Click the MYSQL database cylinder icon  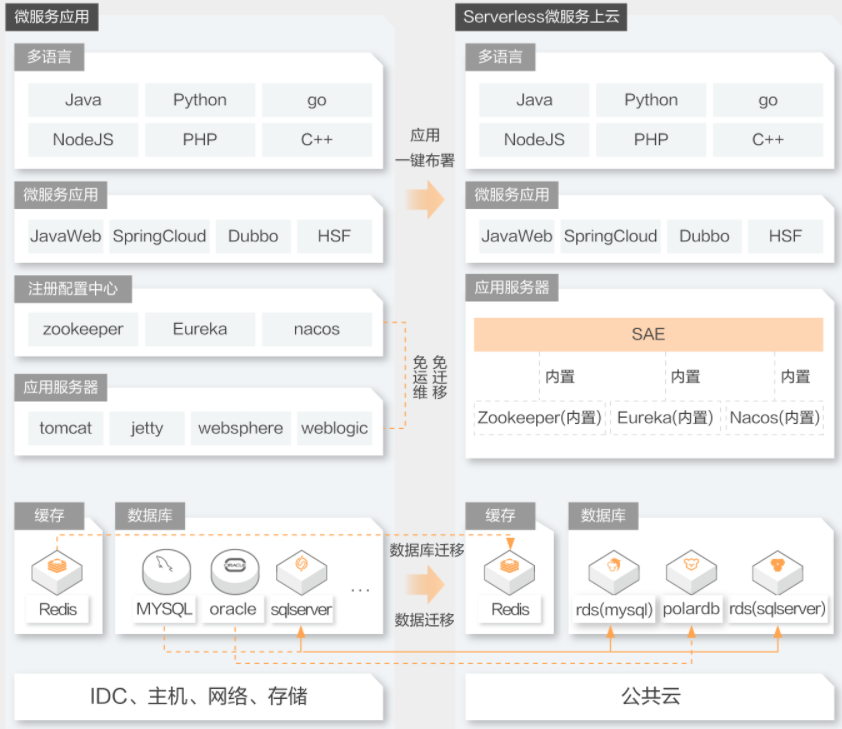(x=166, y=571)
